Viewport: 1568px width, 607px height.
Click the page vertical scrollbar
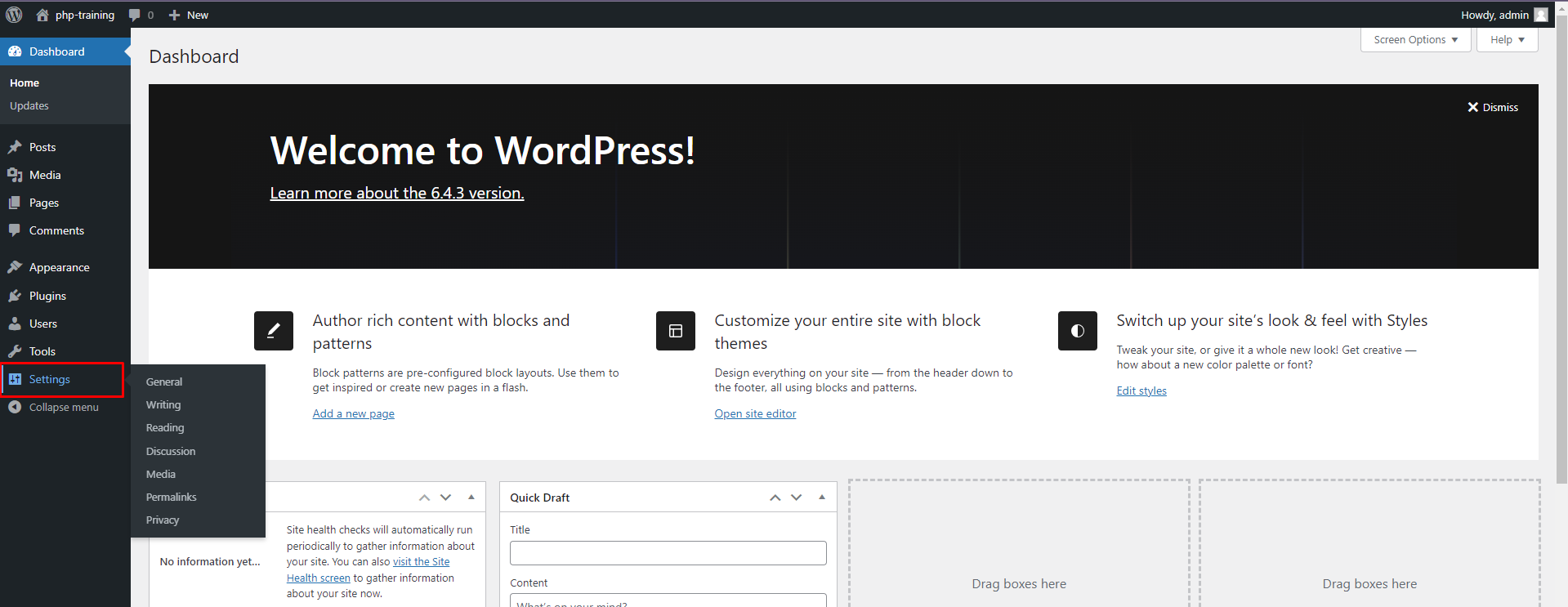(1561, 245)
